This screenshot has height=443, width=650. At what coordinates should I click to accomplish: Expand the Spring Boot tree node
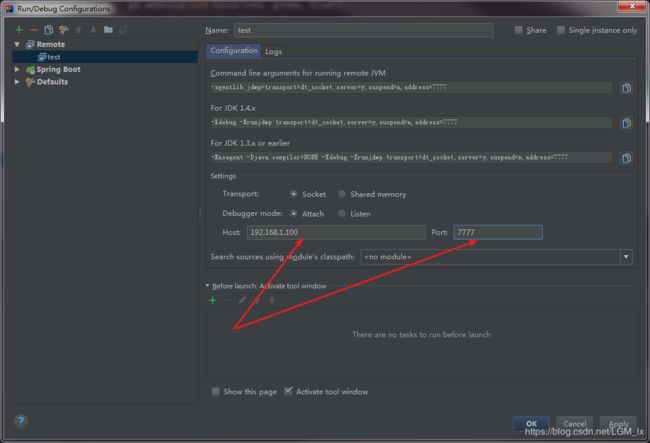point(17,69)
